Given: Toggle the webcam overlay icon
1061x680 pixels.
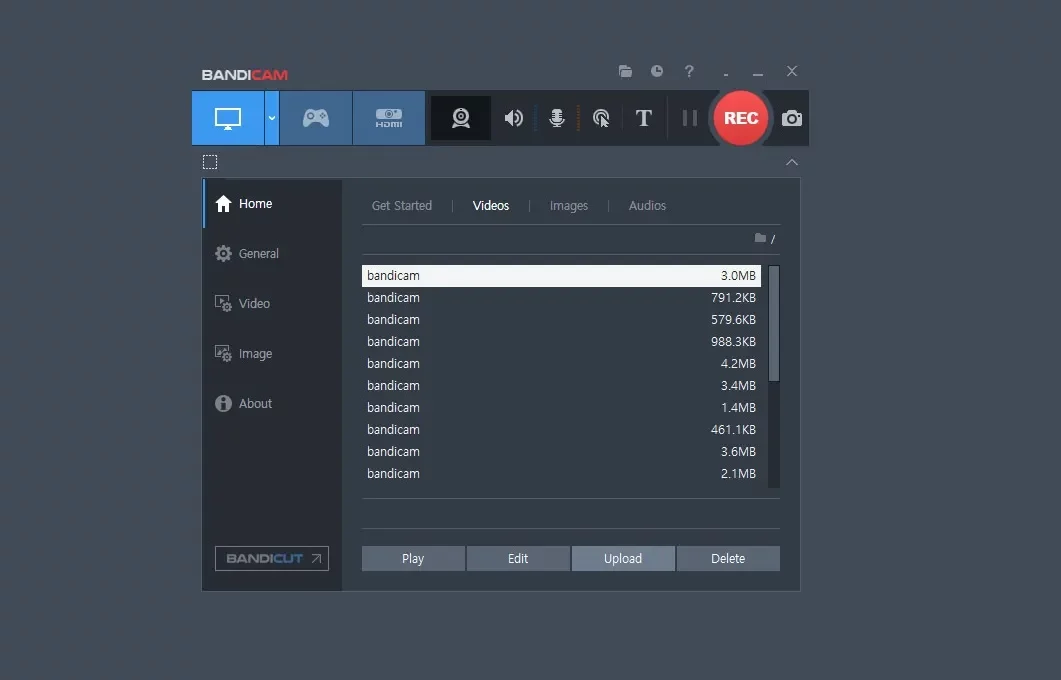Looking at the screenshot, I should (x=461, y=118).
